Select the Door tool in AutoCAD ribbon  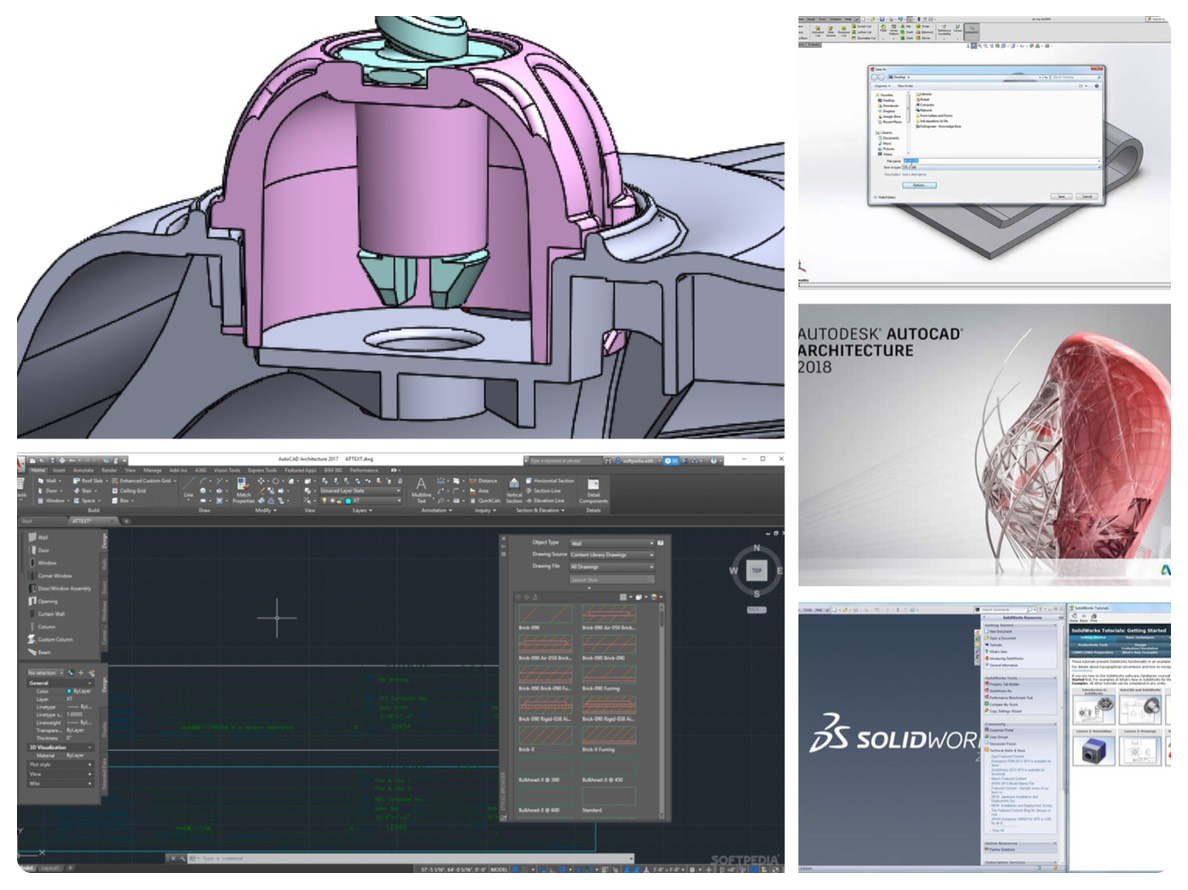[48, 491]
